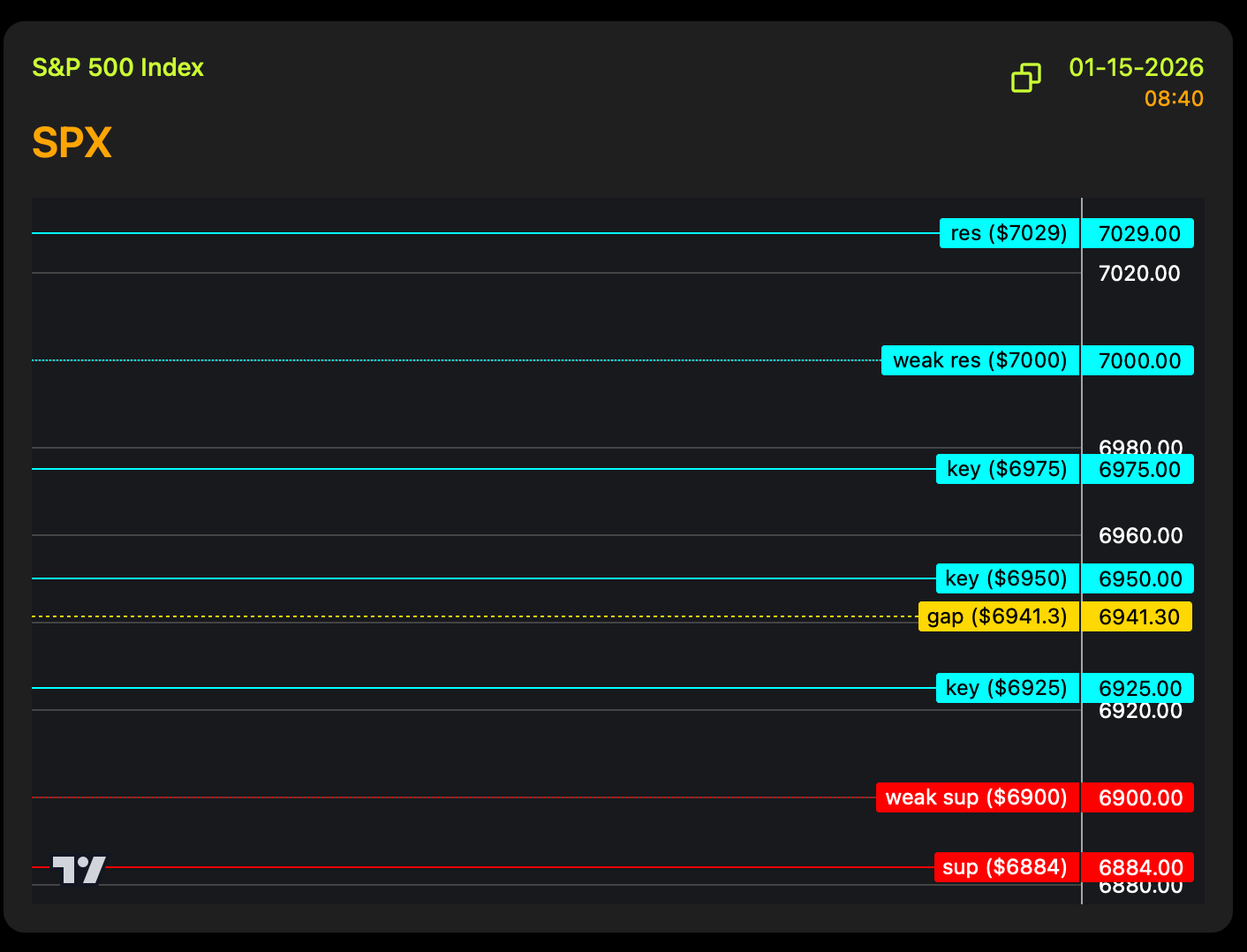Image resolution: width=1247 pixels, height=952 pixels.
Task: Click the TradingView logo icon
Action: [x=79, y=870]
